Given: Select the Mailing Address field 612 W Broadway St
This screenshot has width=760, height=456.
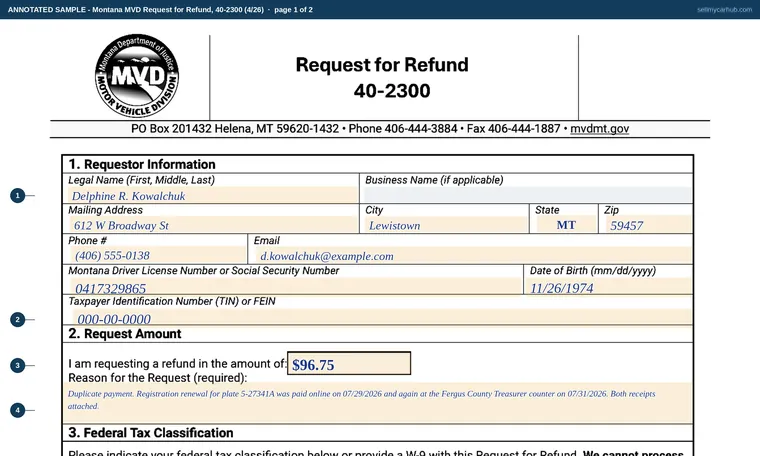Looking at the screenshot, I should (213, 225).
